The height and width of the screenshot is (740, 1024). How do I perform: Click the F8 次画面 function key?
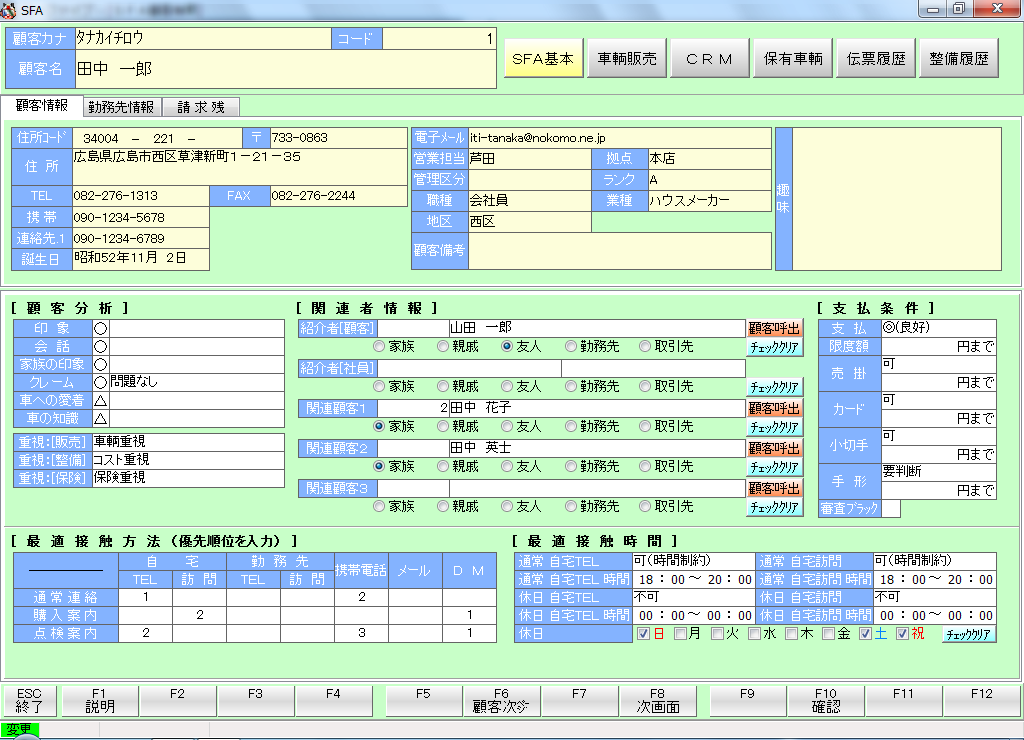pyautogui.click(x=658, y=701)
